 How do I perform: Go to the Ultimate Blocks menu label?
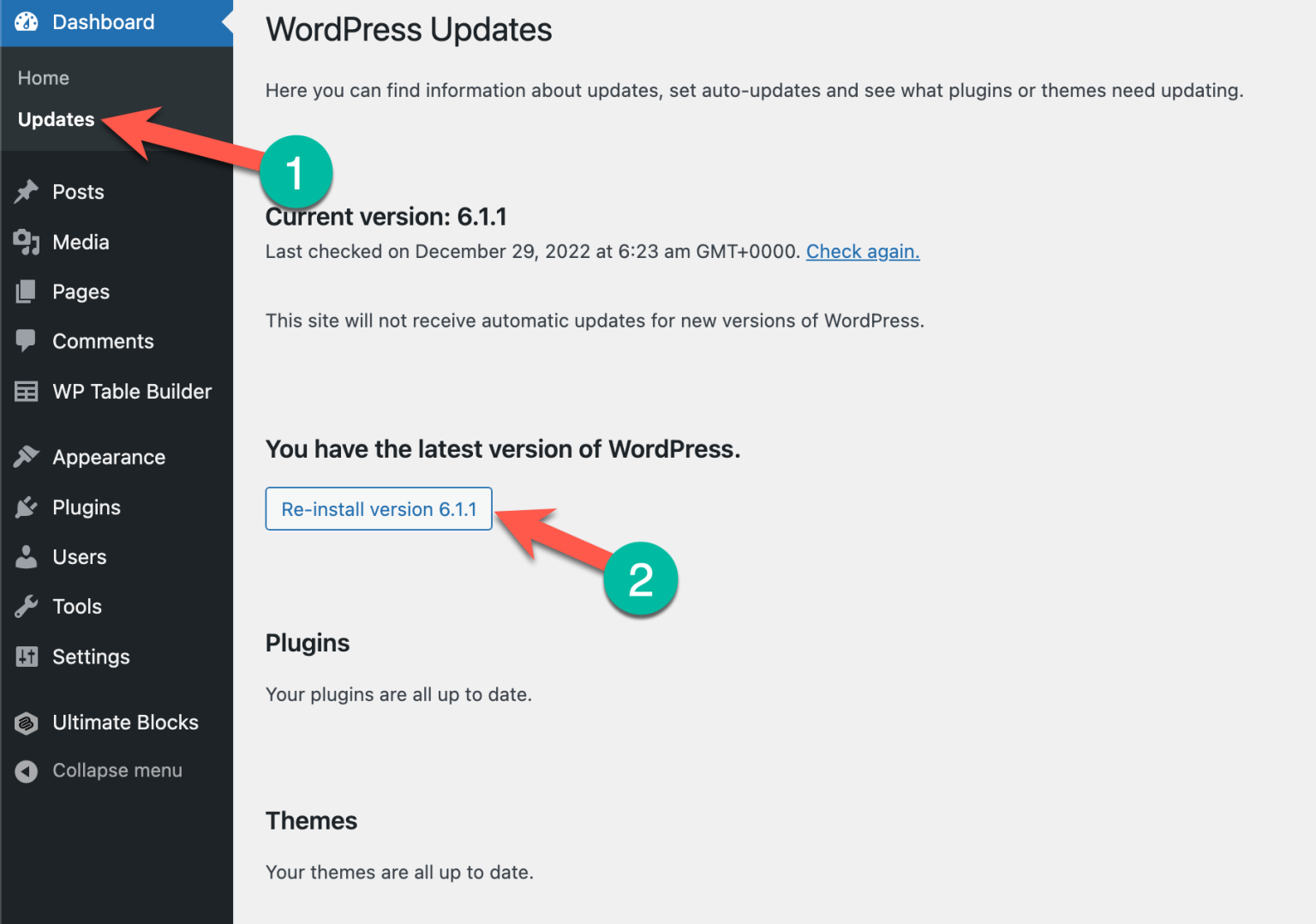[x=125, y=723]
